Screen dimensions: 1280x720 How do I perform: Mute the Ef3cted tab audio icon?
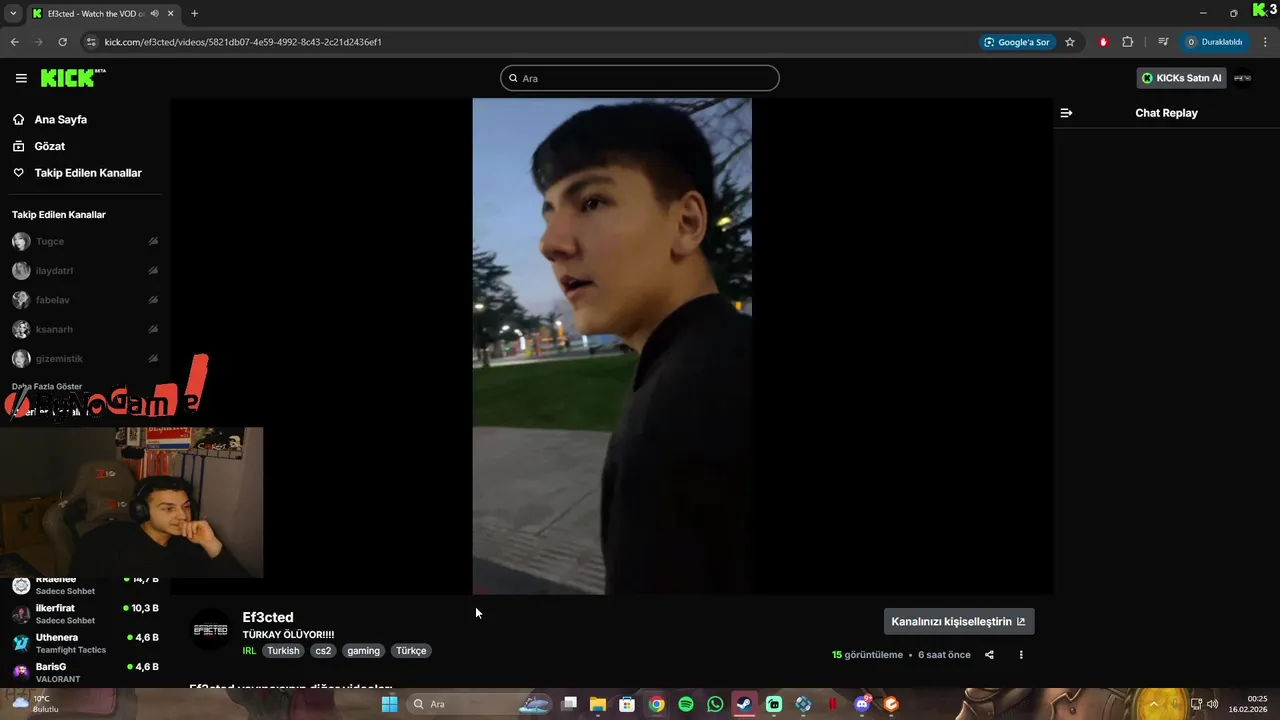[x=155, y=13]
